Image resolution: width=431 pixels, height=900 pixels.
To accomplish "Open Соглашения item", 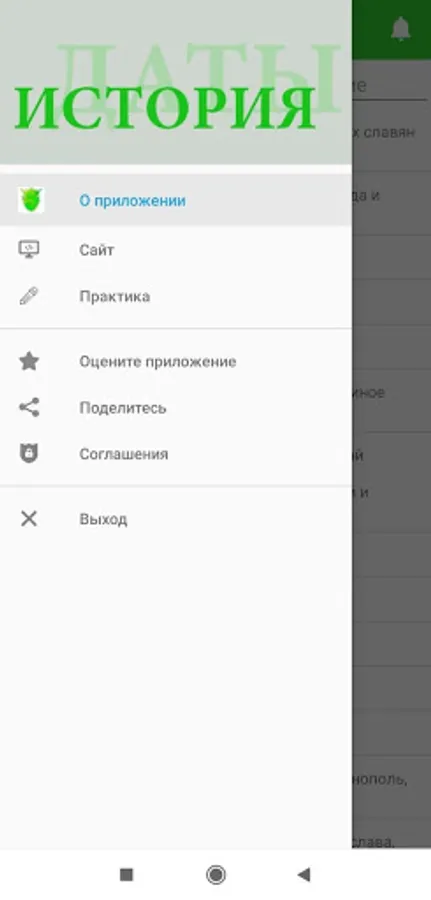I will click(x=176, y=454).
